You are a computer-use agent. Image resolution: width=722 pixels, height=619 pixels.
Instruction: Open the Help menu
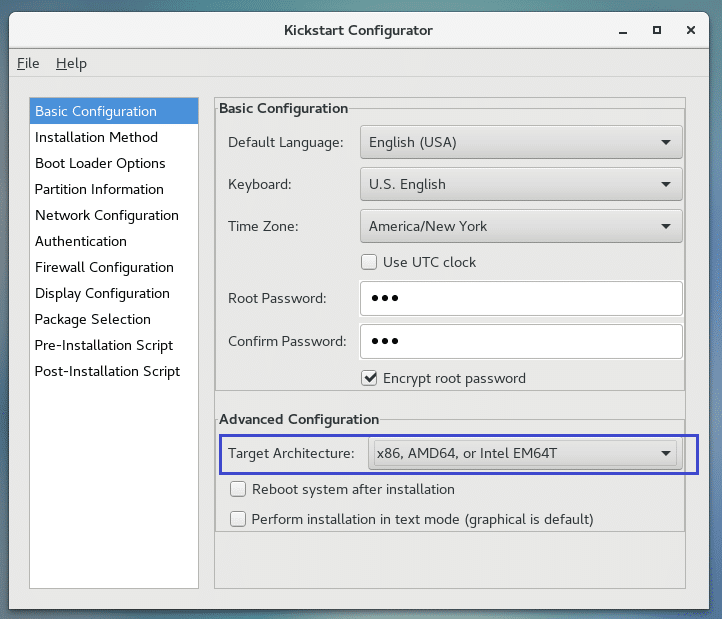click(x=71, y=63)
